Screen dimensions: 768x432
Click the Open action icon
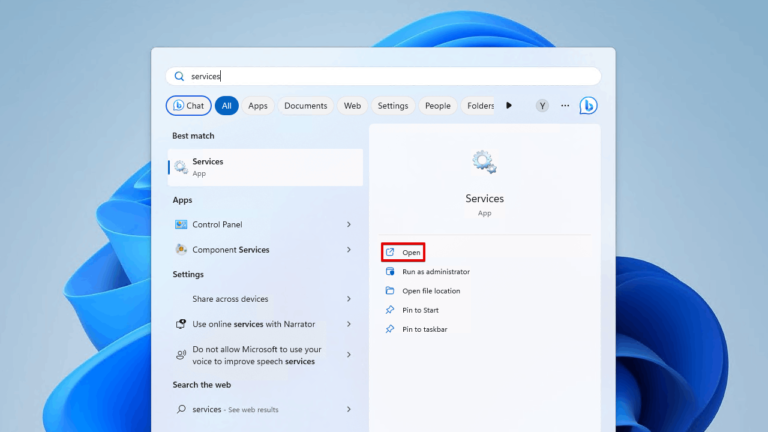pos(390,252)
